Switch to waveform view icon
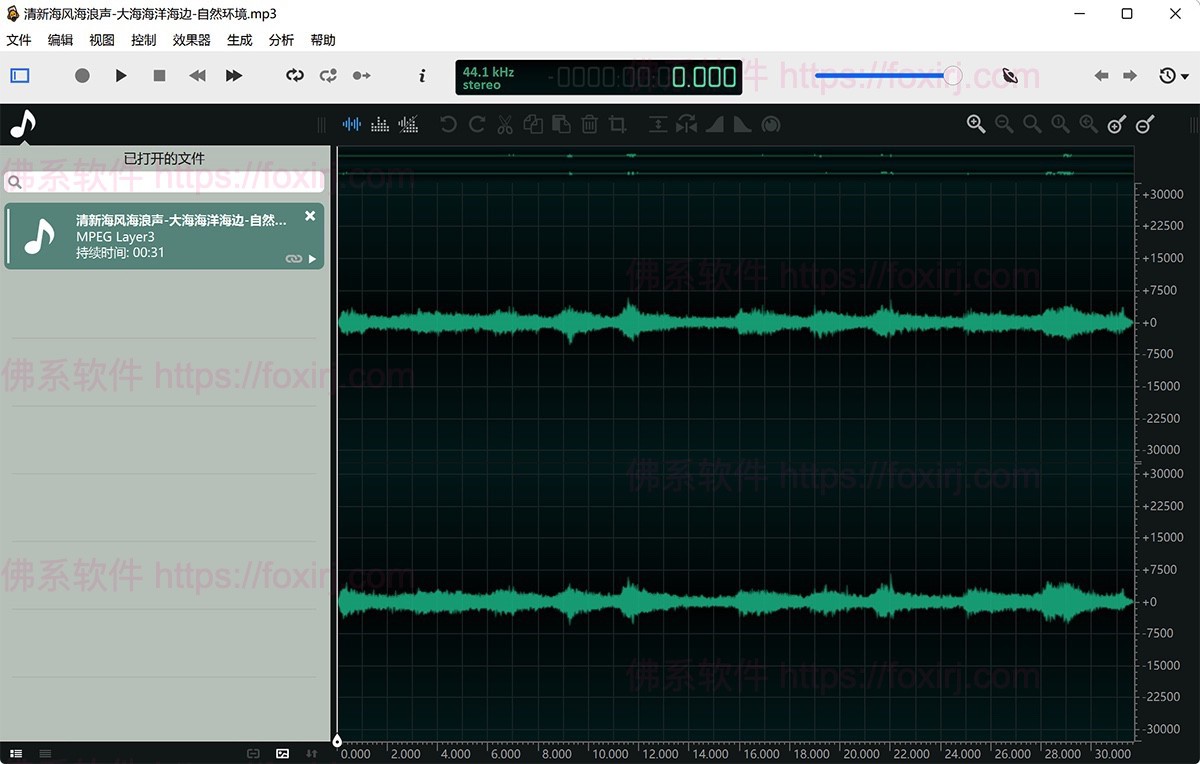Screen dimensions: 1200x764 pos(352,125)
